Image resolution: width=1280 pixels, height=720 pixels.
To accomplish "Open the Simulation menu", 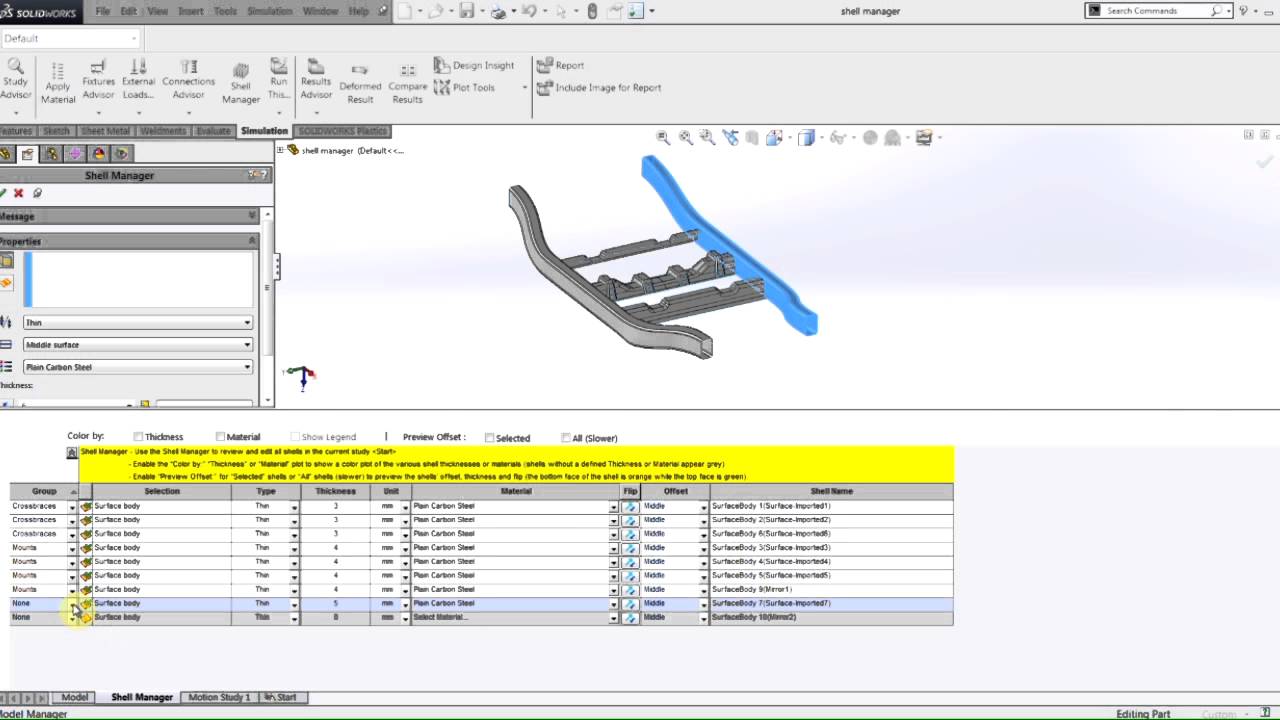I will tap(269, 11).
